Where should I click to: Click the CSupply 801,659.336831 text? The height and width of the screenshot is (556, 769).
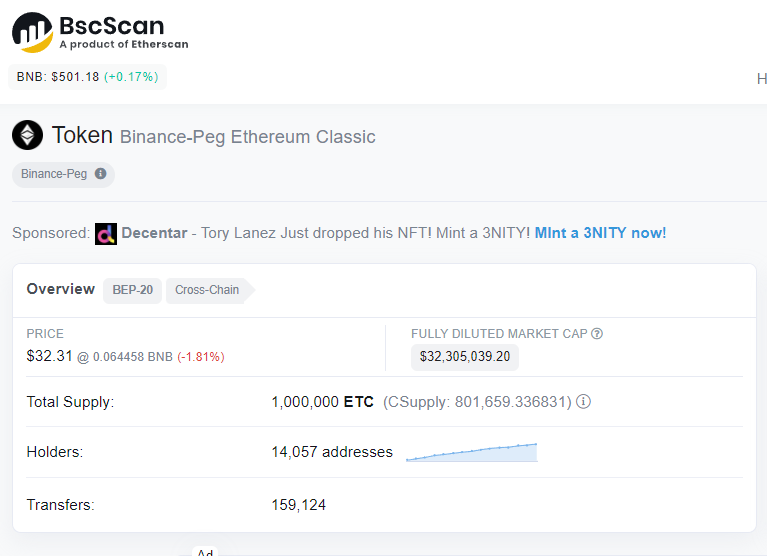point(477,402)
